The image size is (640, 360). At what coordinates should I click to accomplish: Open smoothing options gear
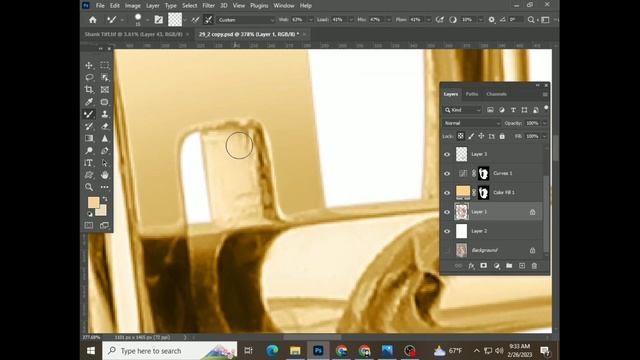[x=491, y=20]
